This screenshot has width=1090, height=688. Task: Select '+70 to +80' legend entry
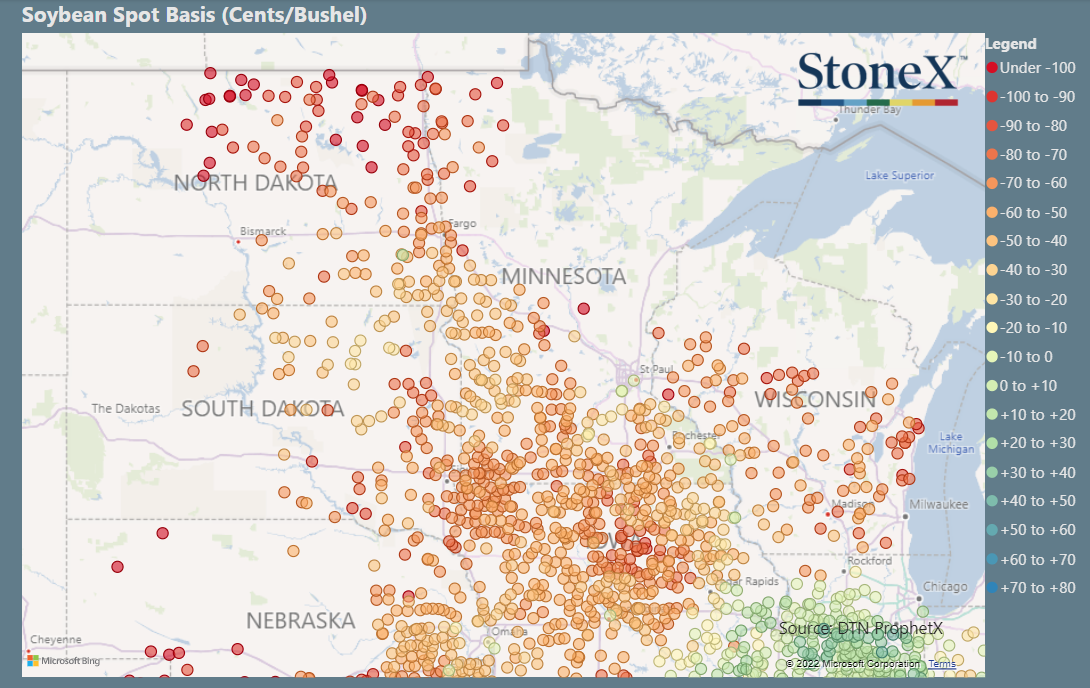coord(1032,588)
